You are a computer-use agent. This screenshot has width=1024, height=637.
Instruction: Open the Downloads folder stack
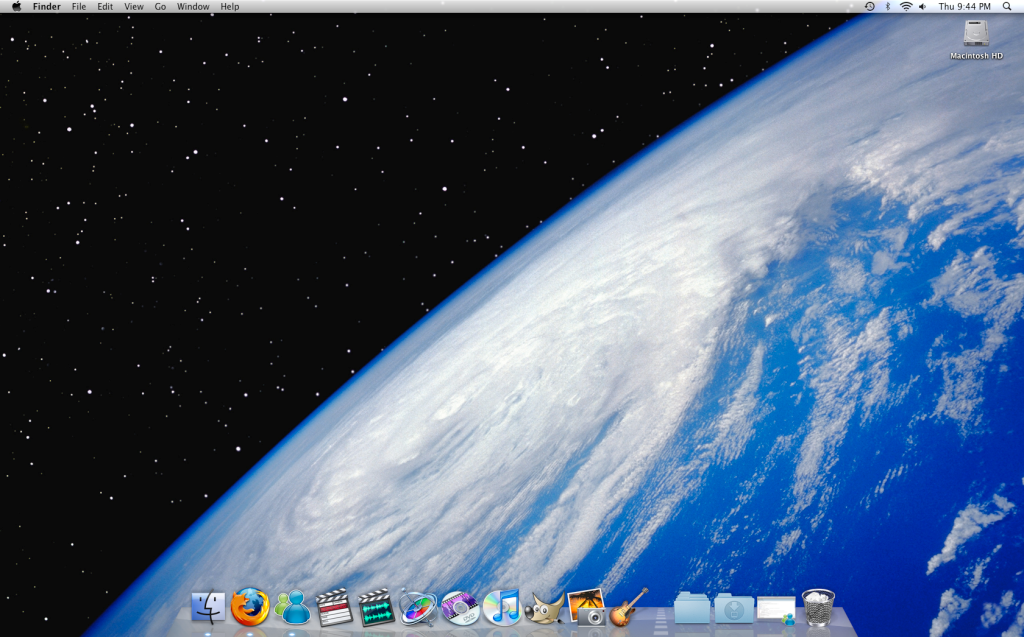click(734, 608)
